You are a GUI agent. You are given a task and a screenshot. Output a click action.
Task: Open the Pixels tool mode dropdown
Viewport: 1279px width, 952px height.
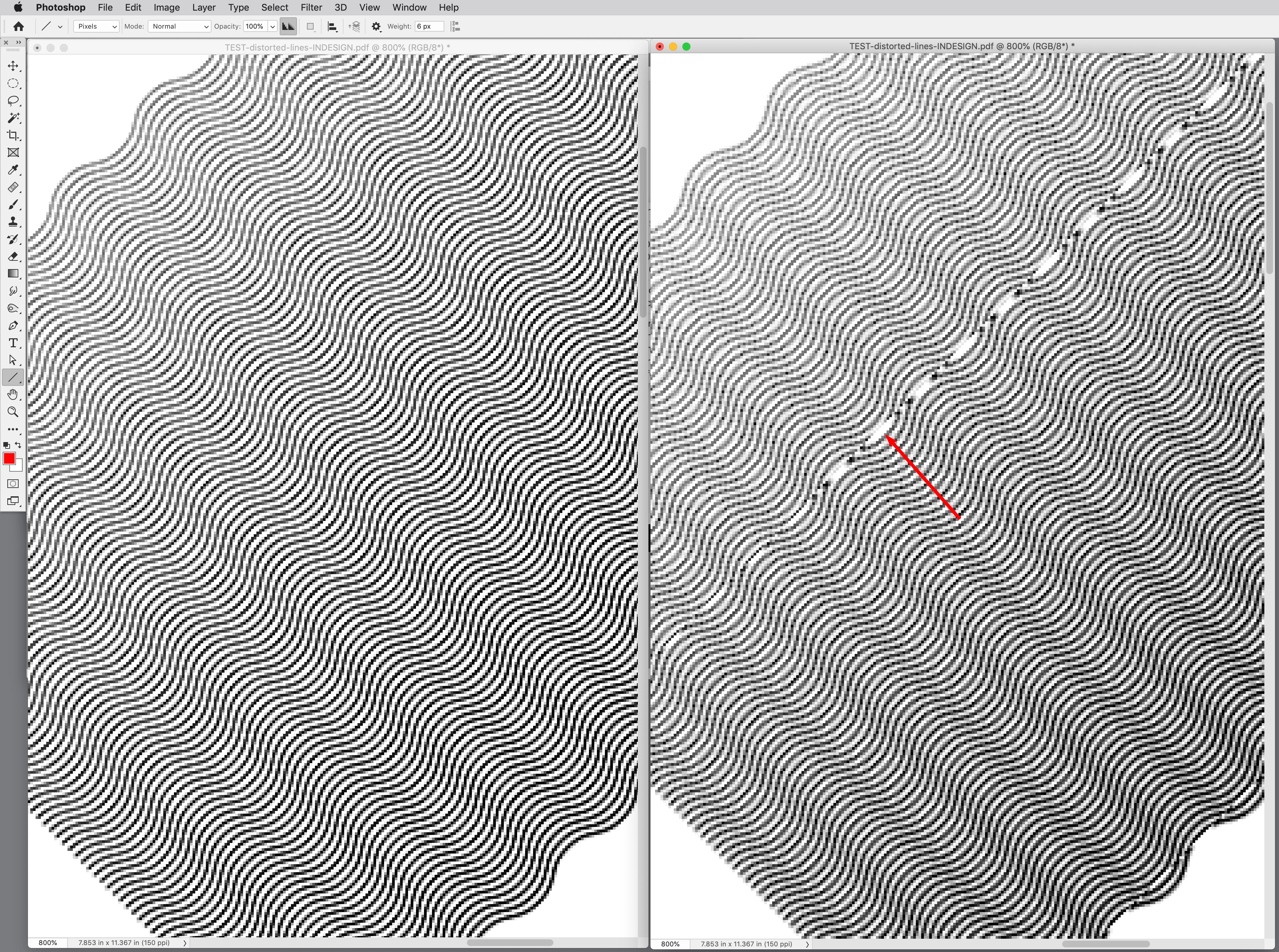96,27
